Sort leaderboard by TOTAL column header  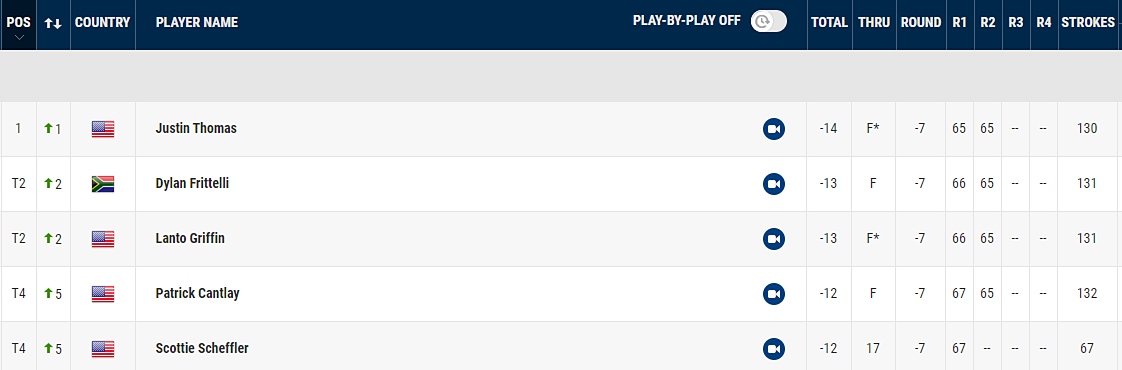(829, 23)
